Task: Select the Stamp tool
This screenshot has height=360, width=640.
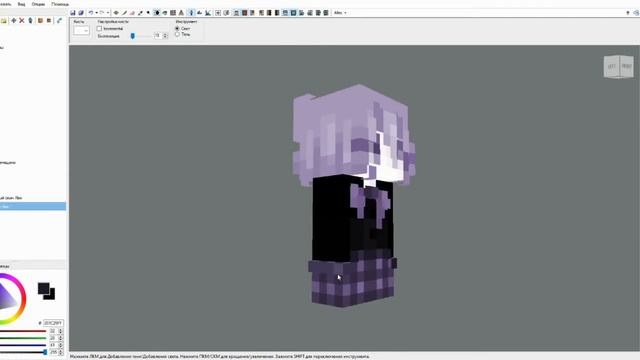Action: (x=181, y=13)
